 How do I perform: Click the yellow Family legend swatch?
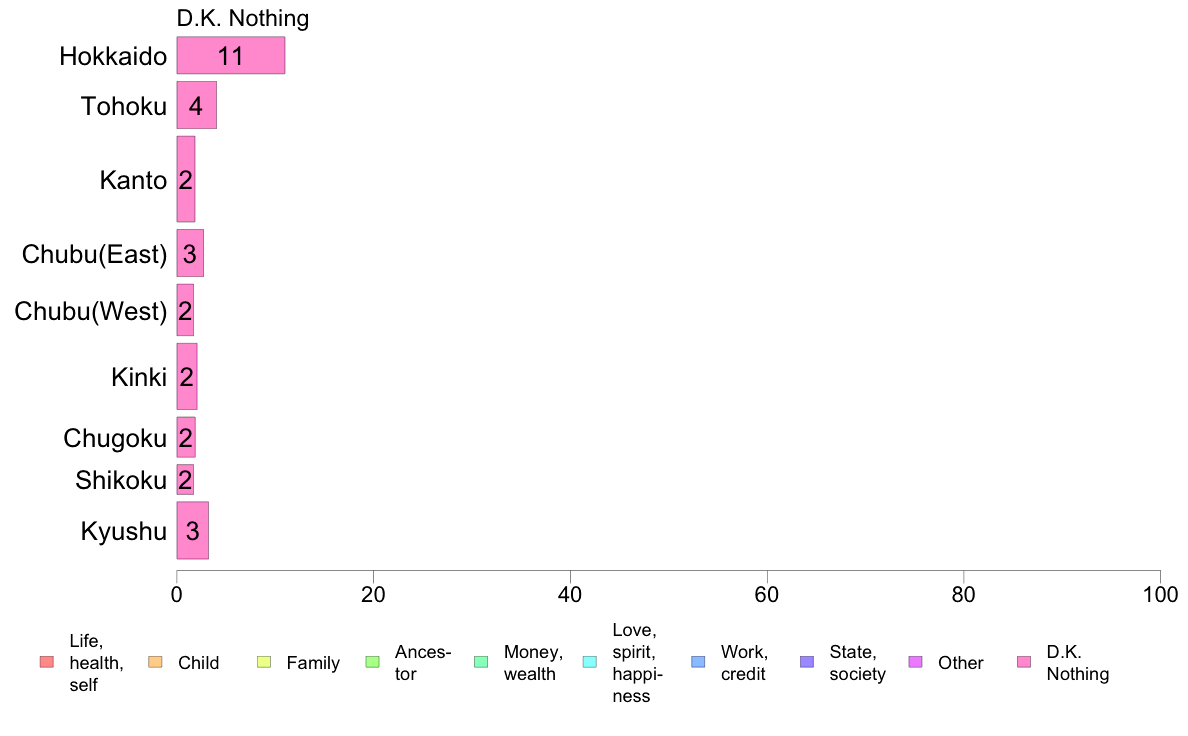[x=264, y=662]
